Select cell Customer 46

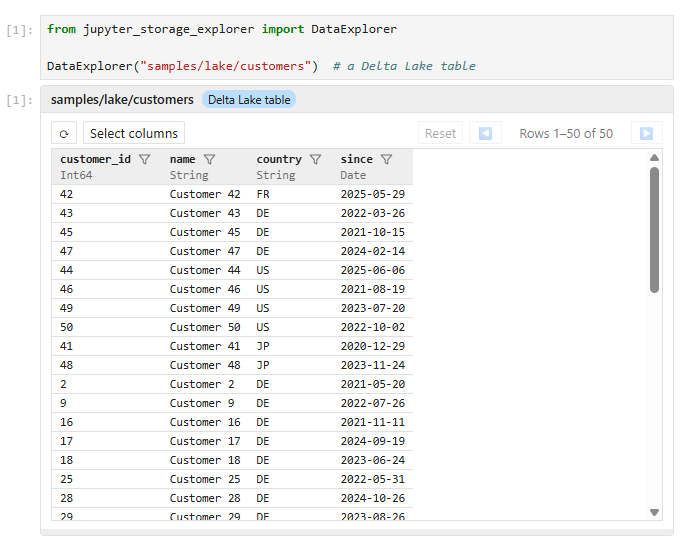pos(205,289)
